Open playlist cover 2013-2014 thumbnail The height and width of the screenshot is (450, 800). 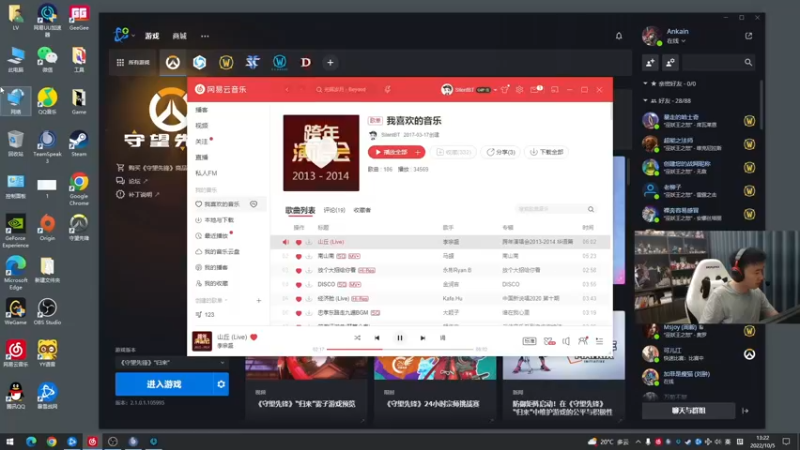321,153
